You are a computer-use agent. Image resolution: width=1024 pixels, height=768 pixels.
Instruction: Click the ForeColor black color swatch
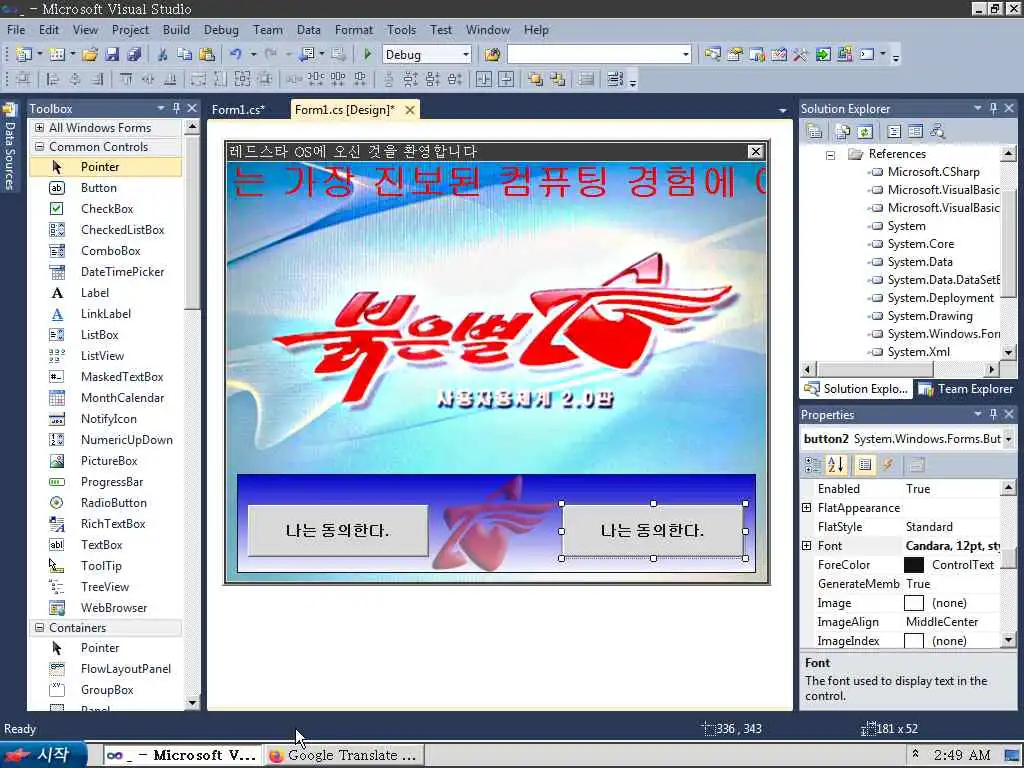(x=914, y=565)
